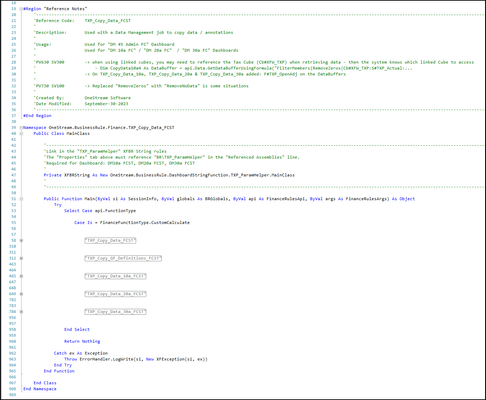Collapse Public Class MainClass at line 40
Screen dimensions: 486x400
(x=21, y=134)
